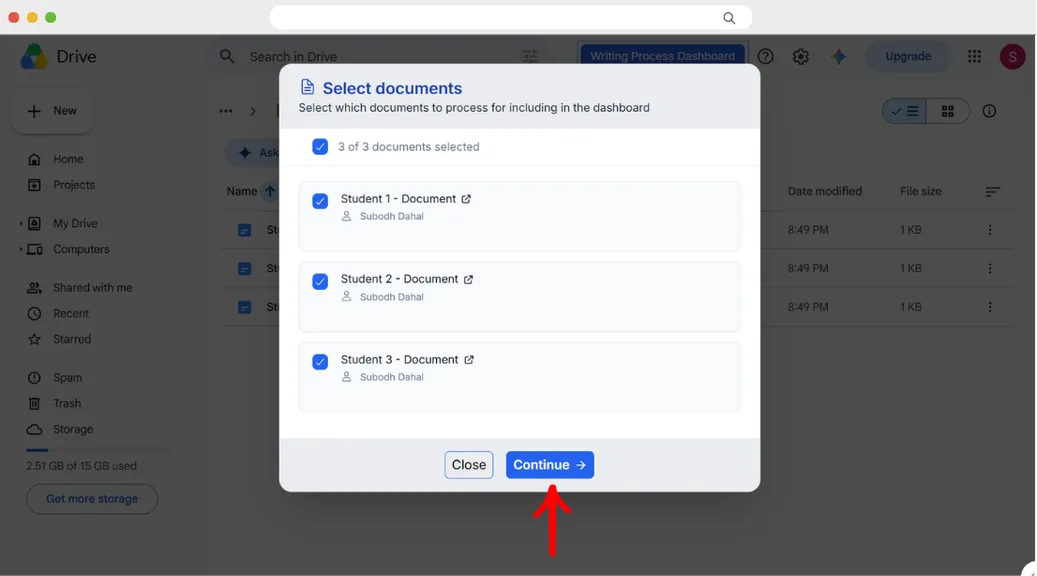Uncheck Student 2 - Document checkbox
The width and height of the screenshot is (1037, 576).
[x=320, y=282]
